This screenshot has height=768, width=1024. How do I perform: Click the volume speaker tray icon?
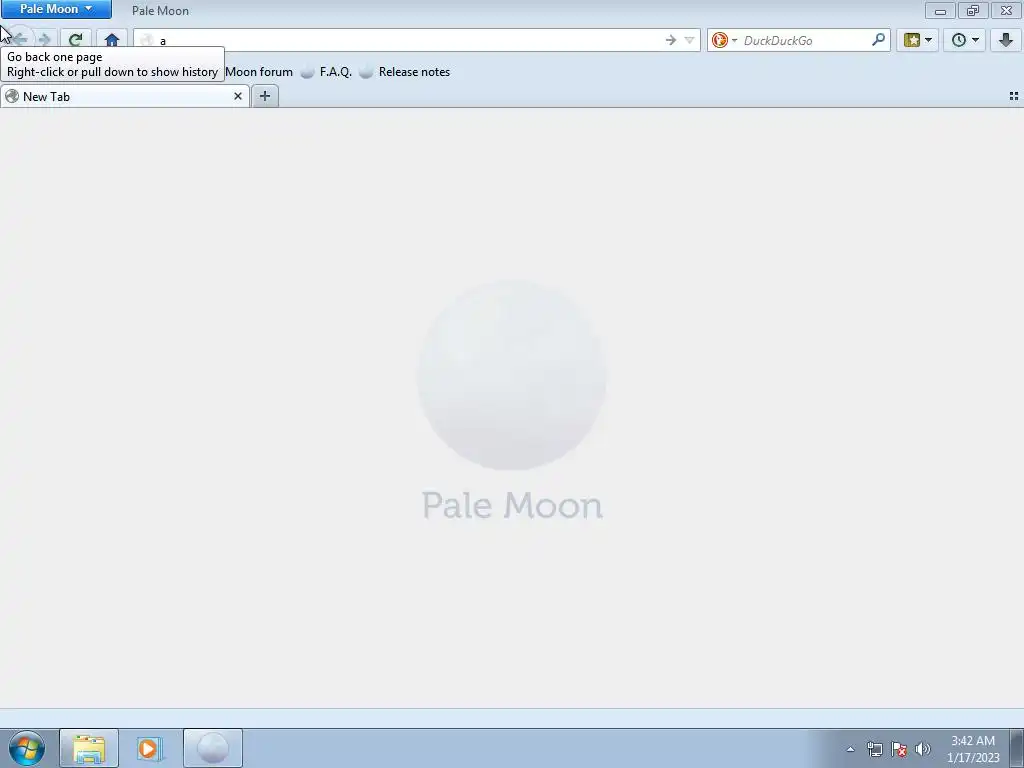923,749
